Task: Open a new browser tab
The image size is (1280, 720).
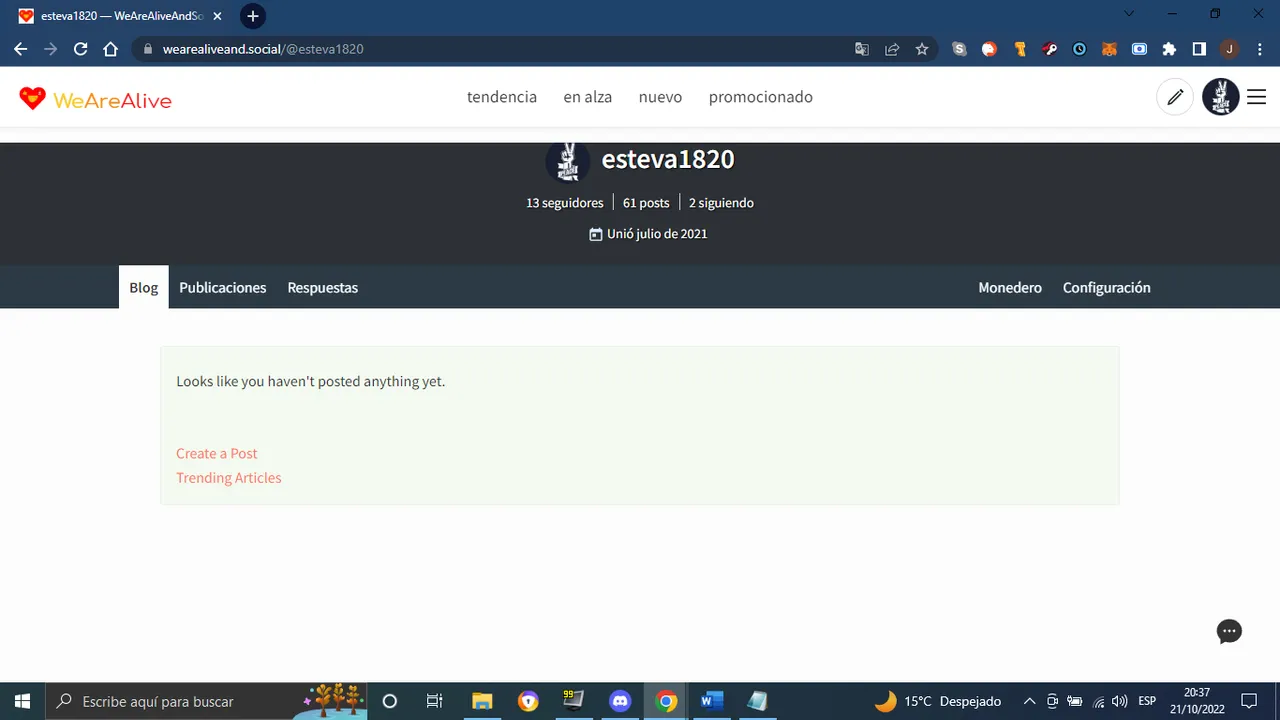Action: (x=253, y=16)
